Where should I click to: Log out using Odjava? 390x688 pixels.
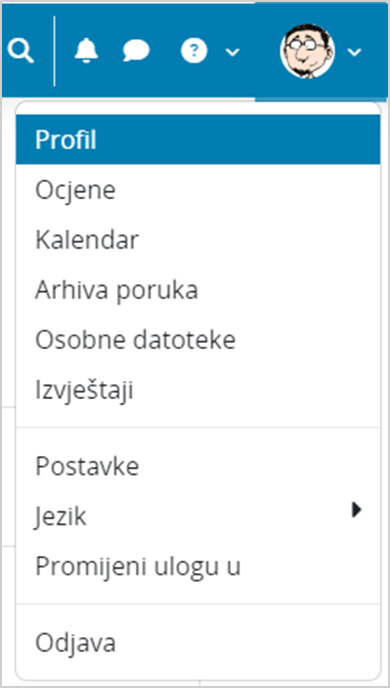click(198, 643)
